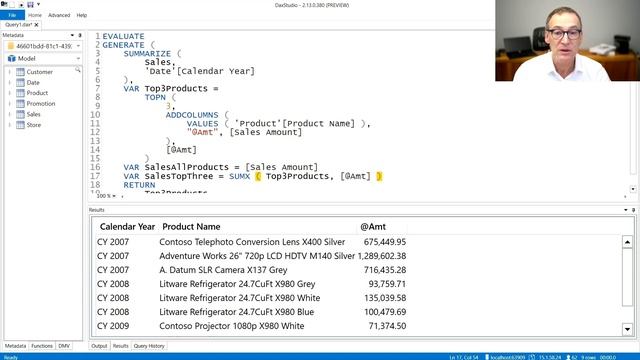Select the Promotion table icon
The height and width of the screenshot is (360, 640).
(x=20, y=104)
